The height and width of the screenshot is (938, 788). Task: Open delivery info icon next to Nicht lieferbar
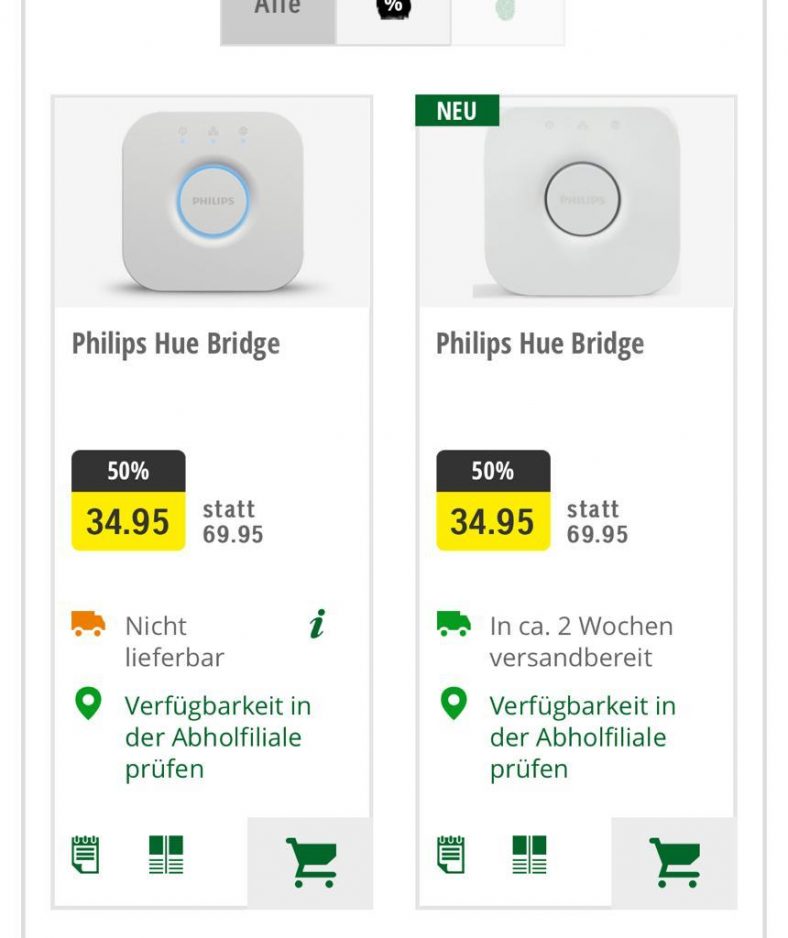pos(317,626)
